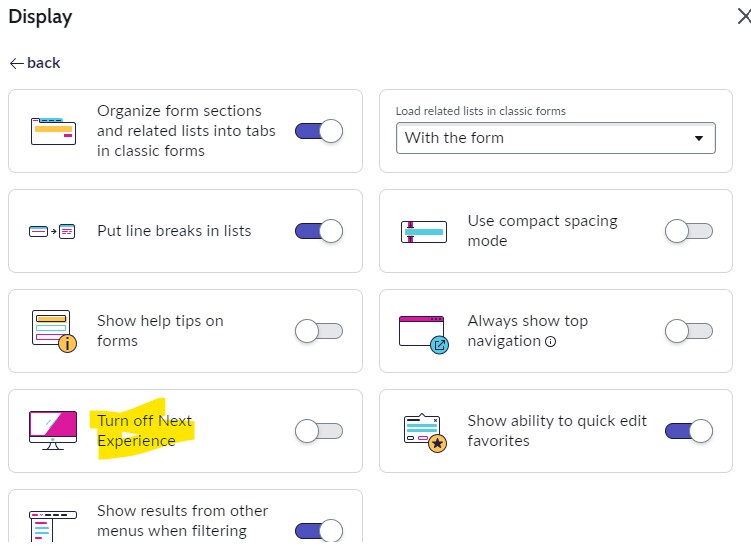Go back to previous settings page
The width and height of the screenshot is (751, 556).
35,63
